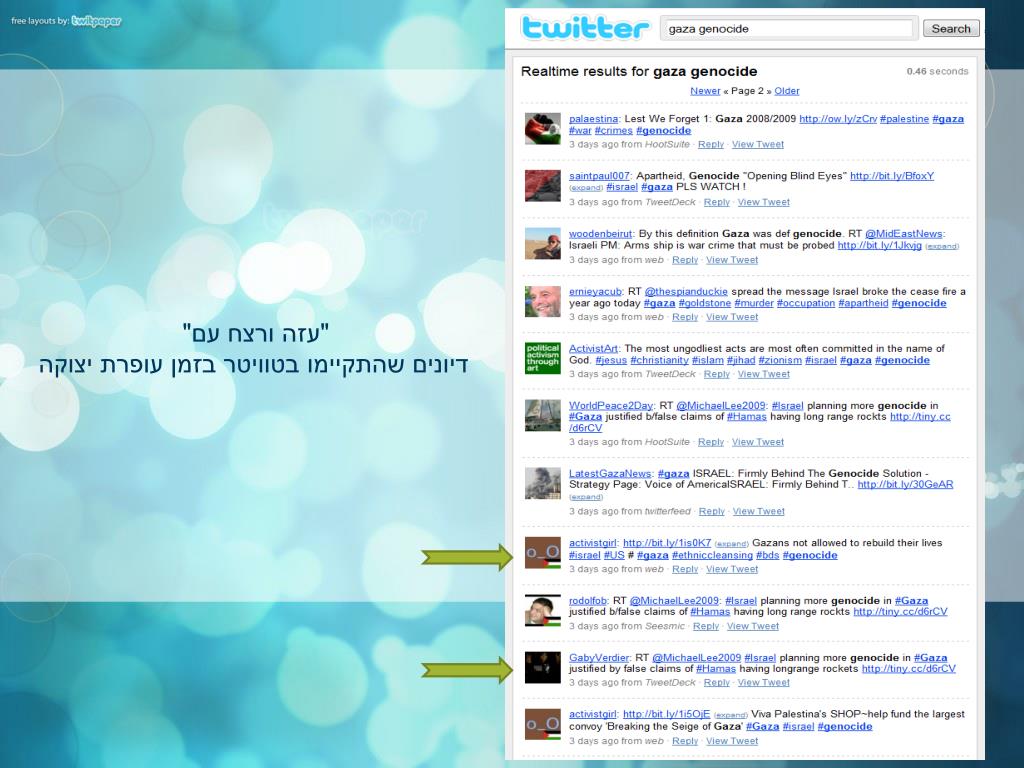Open rodolfob's avatar thumbnail
This screenshot has width=1024, height=768.
click(x=543, y=611)
